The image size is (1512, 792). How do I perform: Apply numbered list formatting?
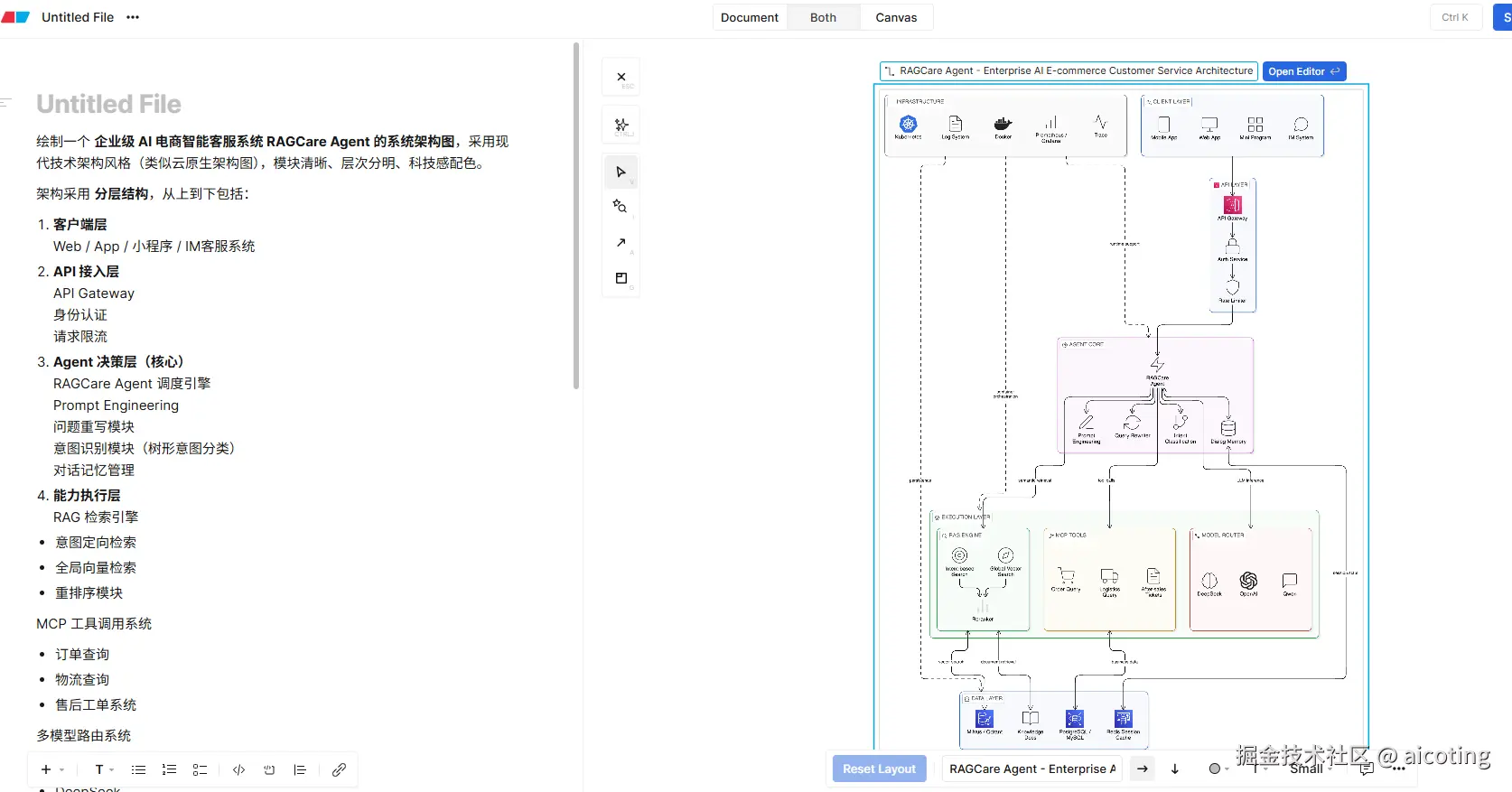(x=169, y=770)
